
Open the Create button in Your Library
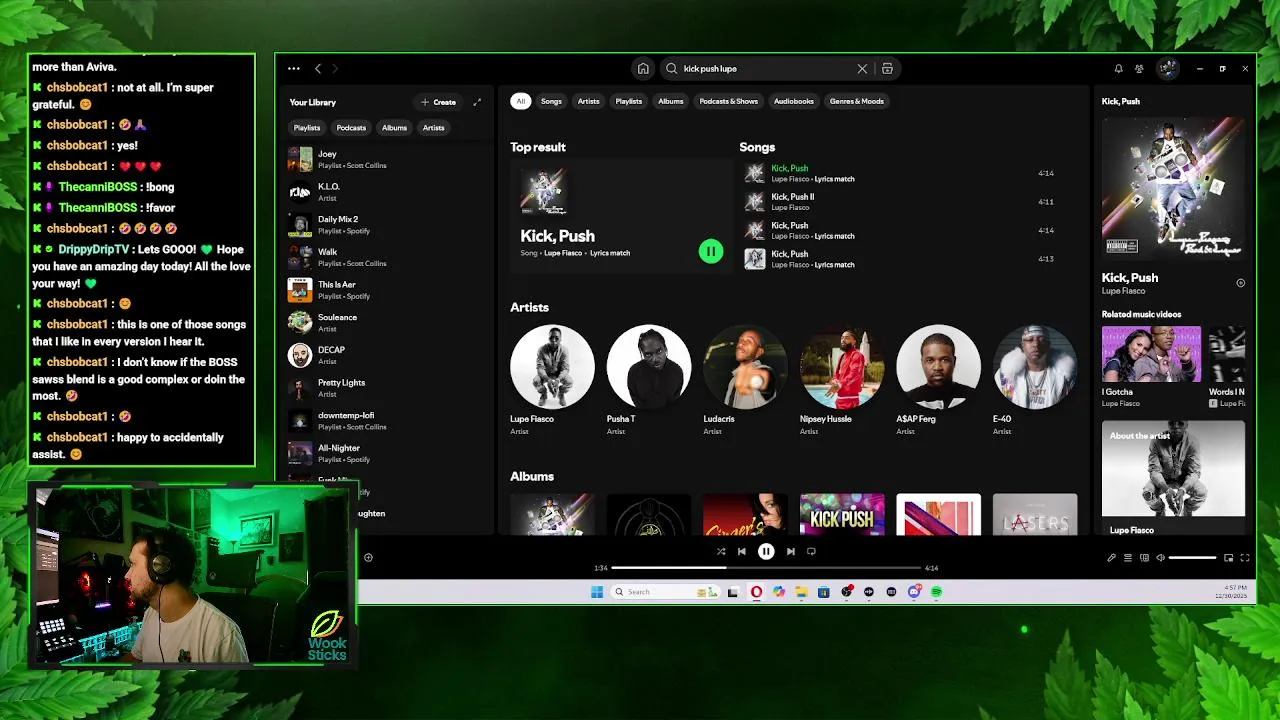(438, 102)
